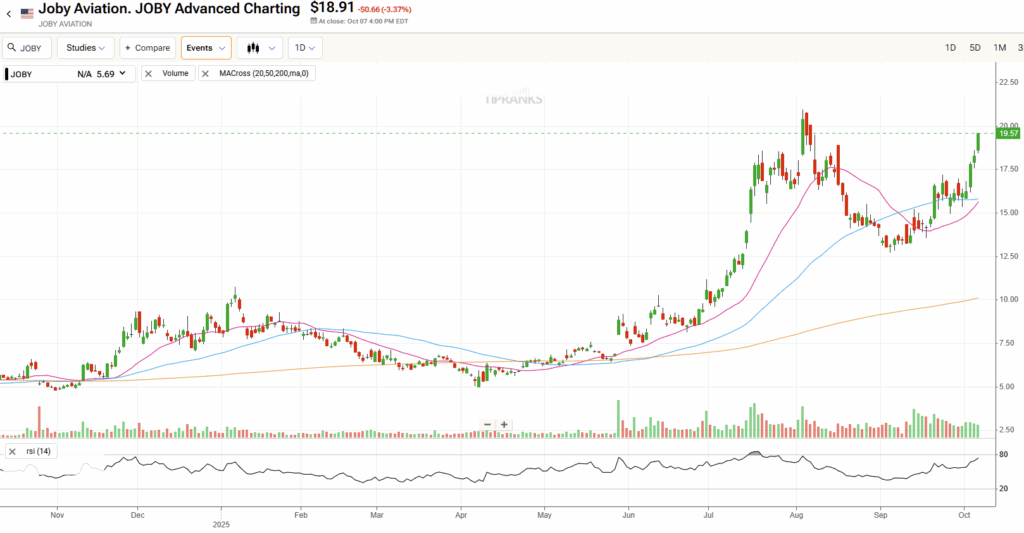
Task: Click the green 19.57 price label on axis
Action: [x=1008, y=133]
